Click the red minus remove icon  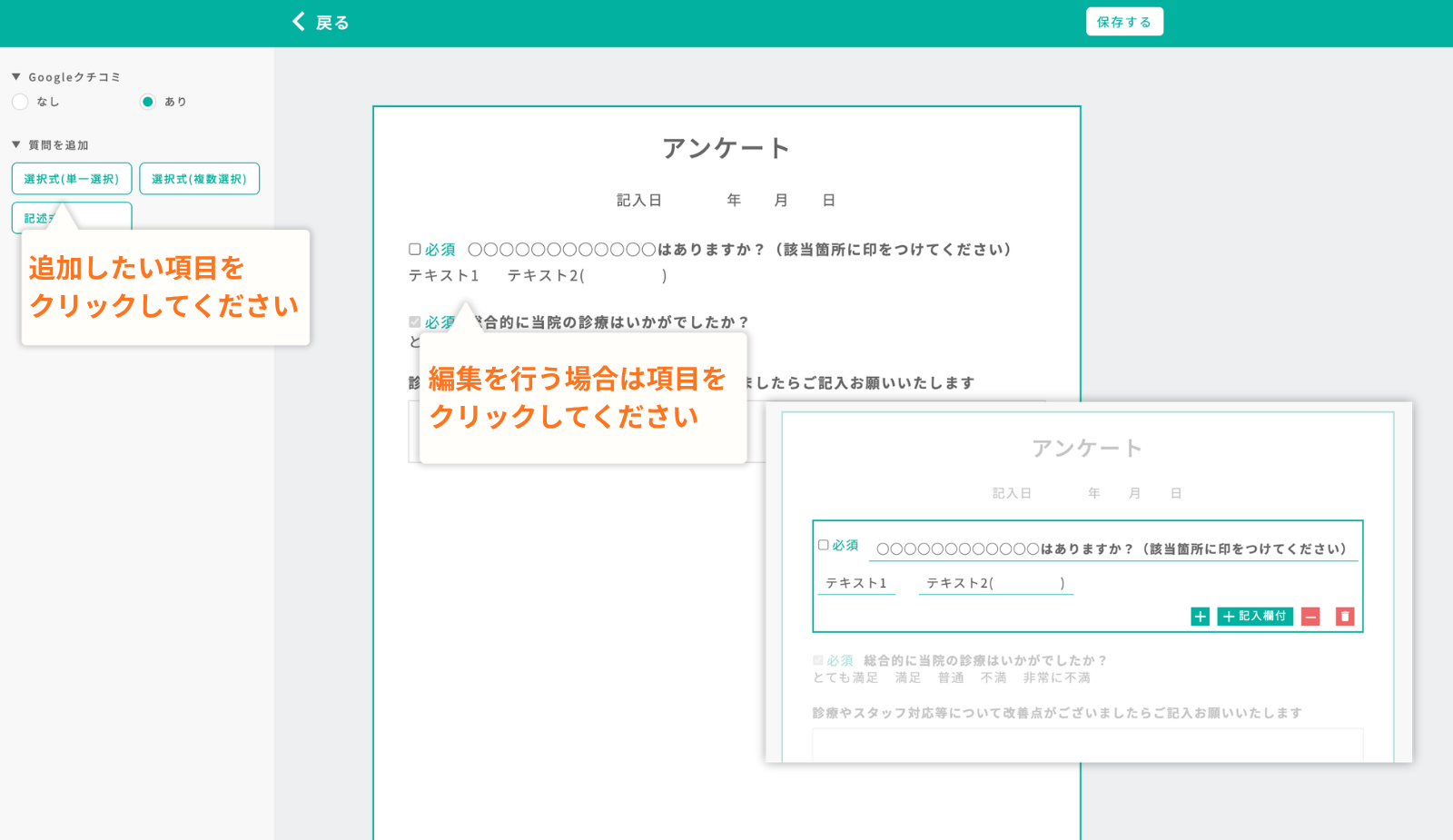[1310, 617]
